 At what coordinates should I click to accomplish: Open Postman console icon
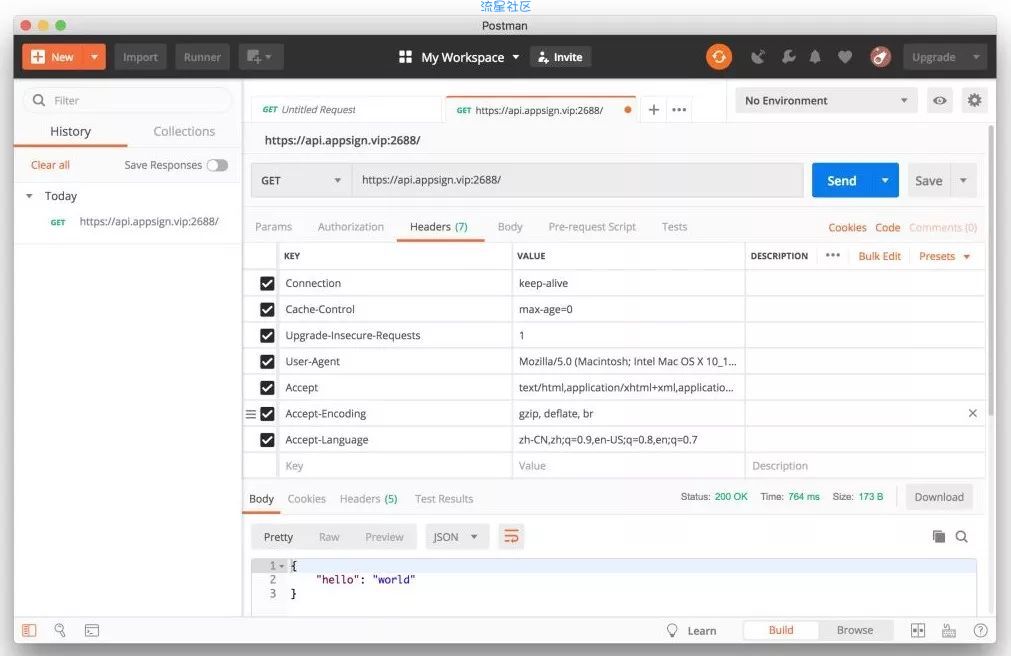pos(92,630)
